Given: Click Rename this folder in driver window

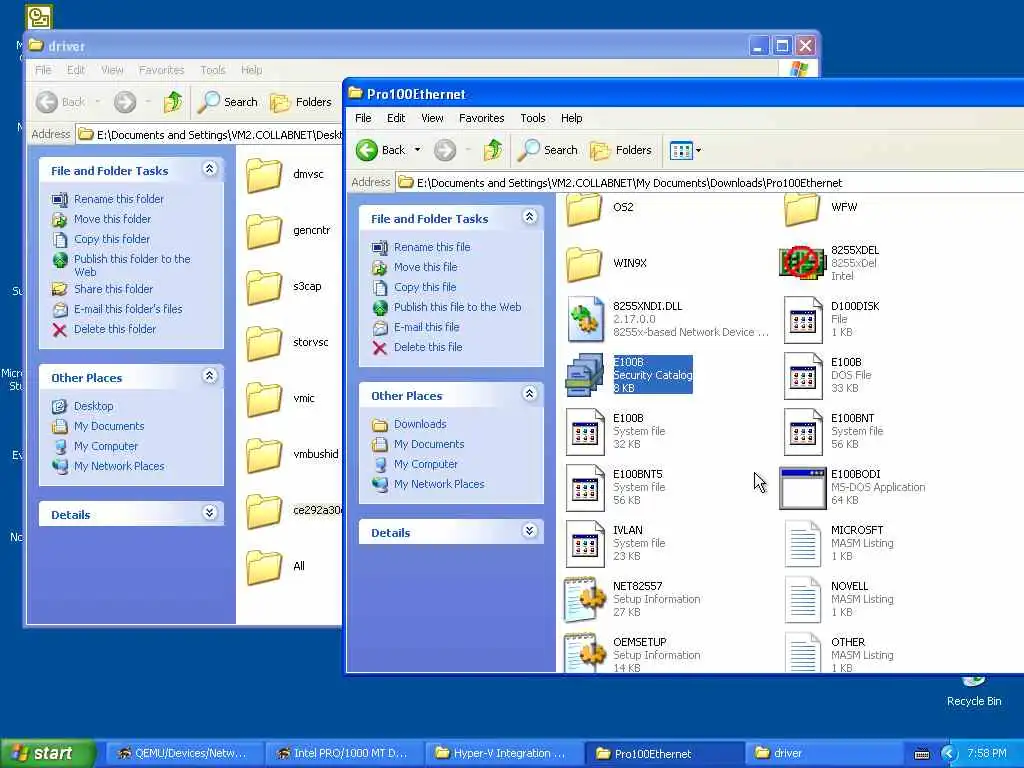Looking at the screenshot, I should 118,199.
